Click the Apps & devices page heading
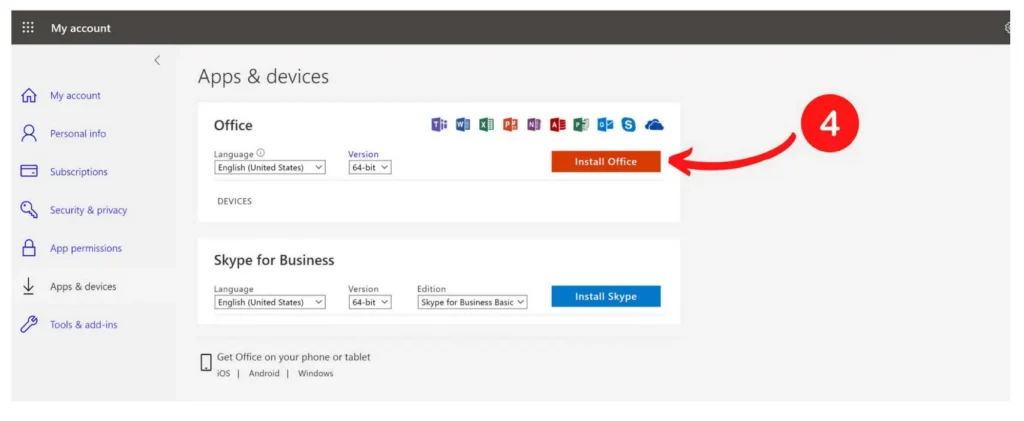 click(263, 77)
